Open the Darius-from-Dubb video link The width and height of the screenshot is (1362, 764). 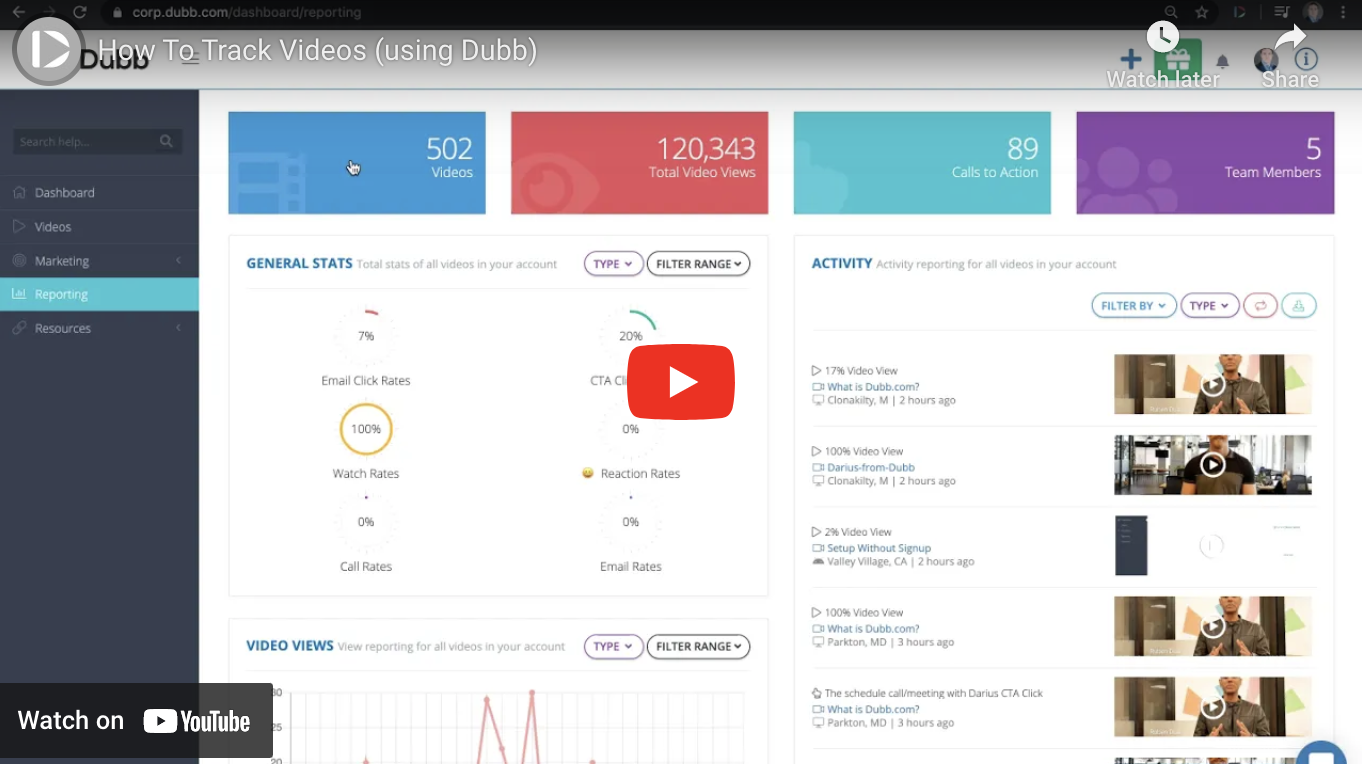870,467
